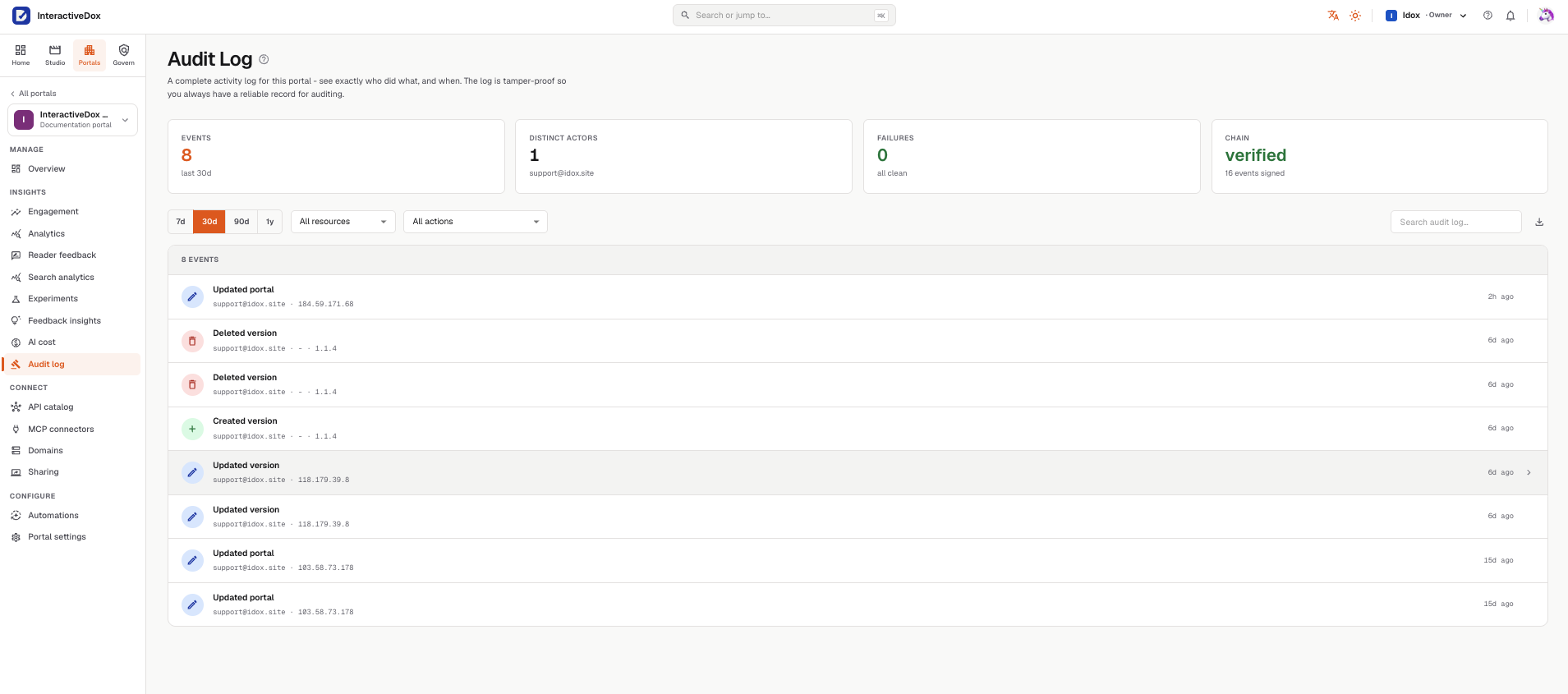Select the 7d time range
Image resolution: width=1568 pixels, height=694 pixels.
click(181, 222)
